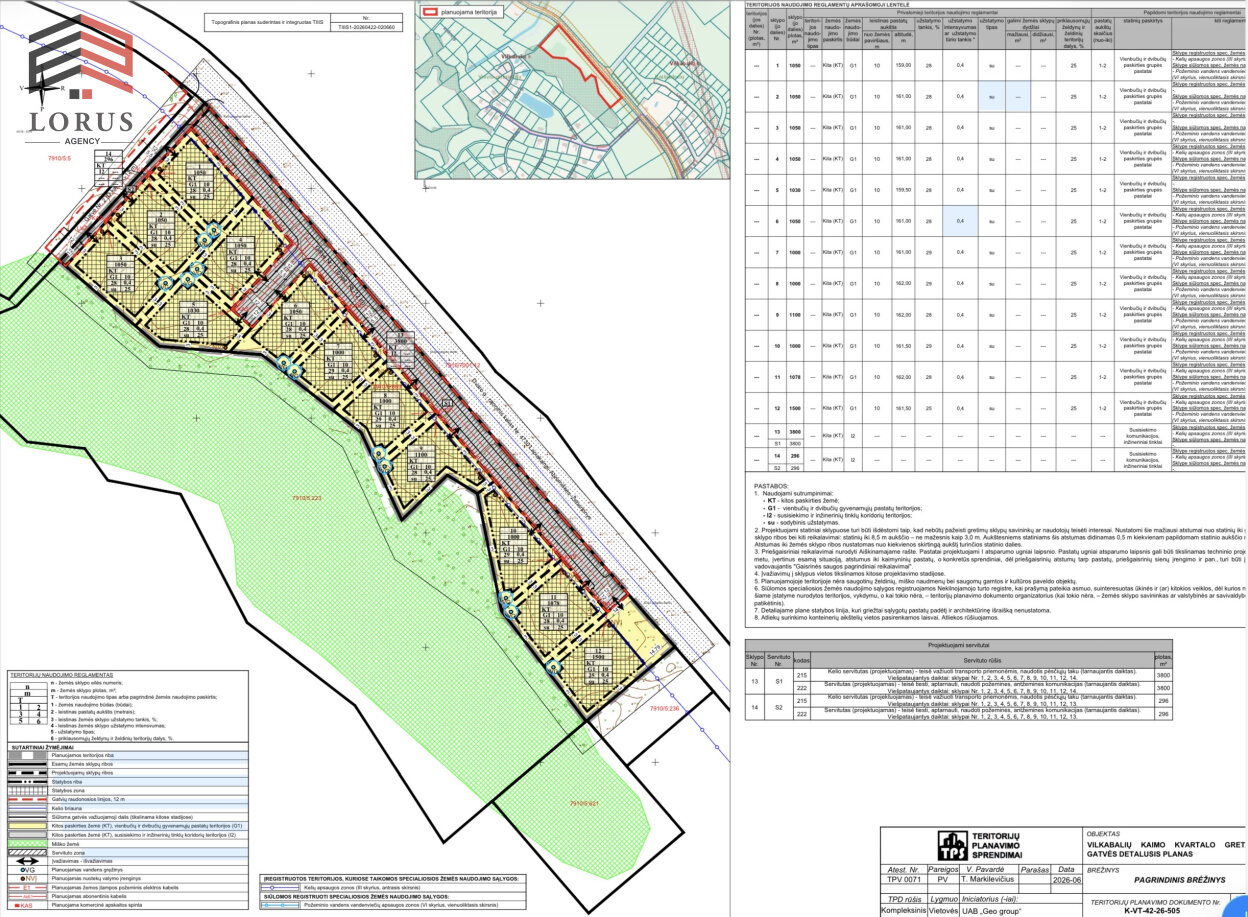Viewport: 1248px width, 917px height.
Task: Click the 'TERITORIJOS NAUDOJIMO REGLAMENTŲ APRAŠOMOJI LENTELĖ' title
Action: [827, 3]
